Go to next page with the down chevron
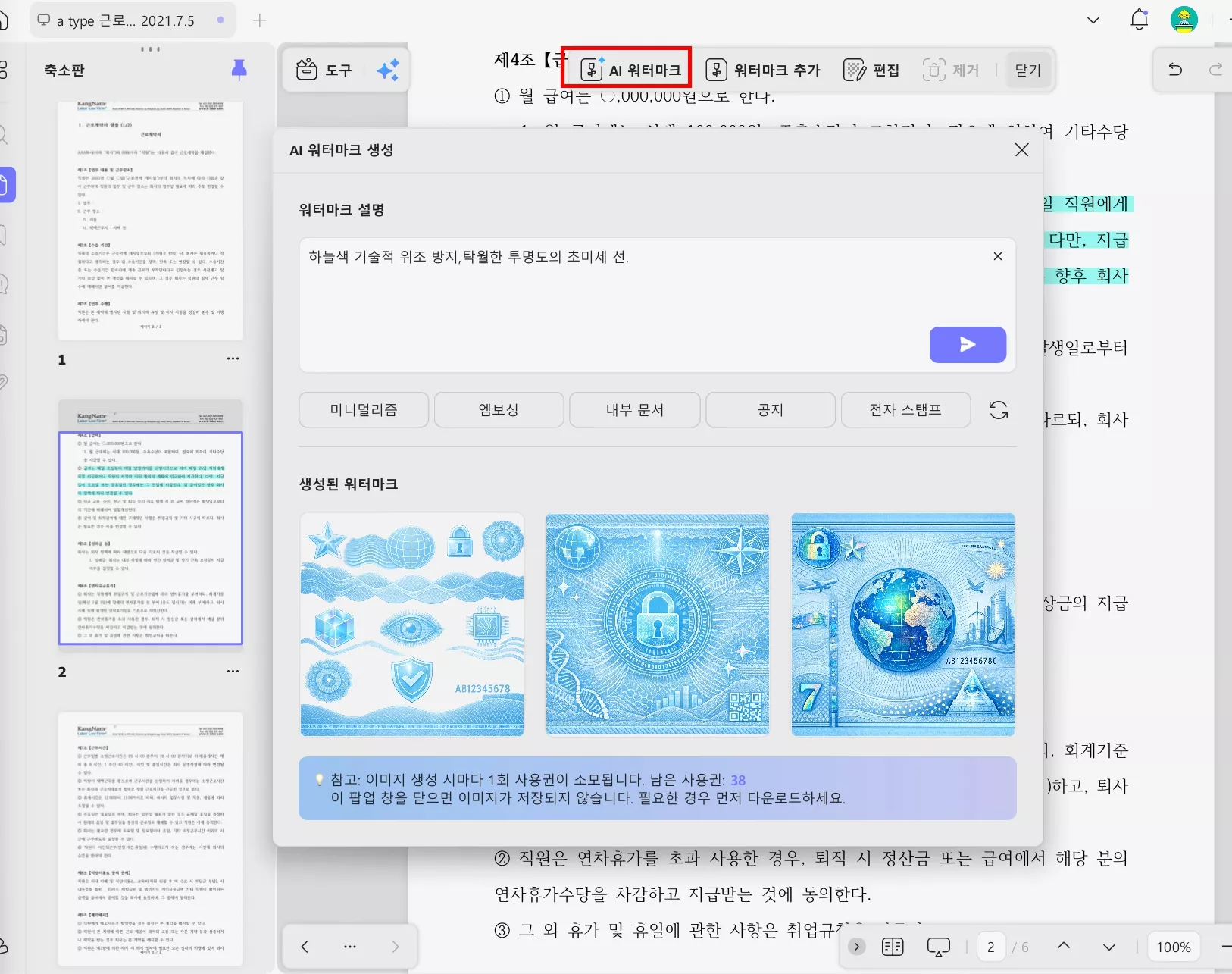Screen dimensions: 1232x974 tap(1109, 947)
